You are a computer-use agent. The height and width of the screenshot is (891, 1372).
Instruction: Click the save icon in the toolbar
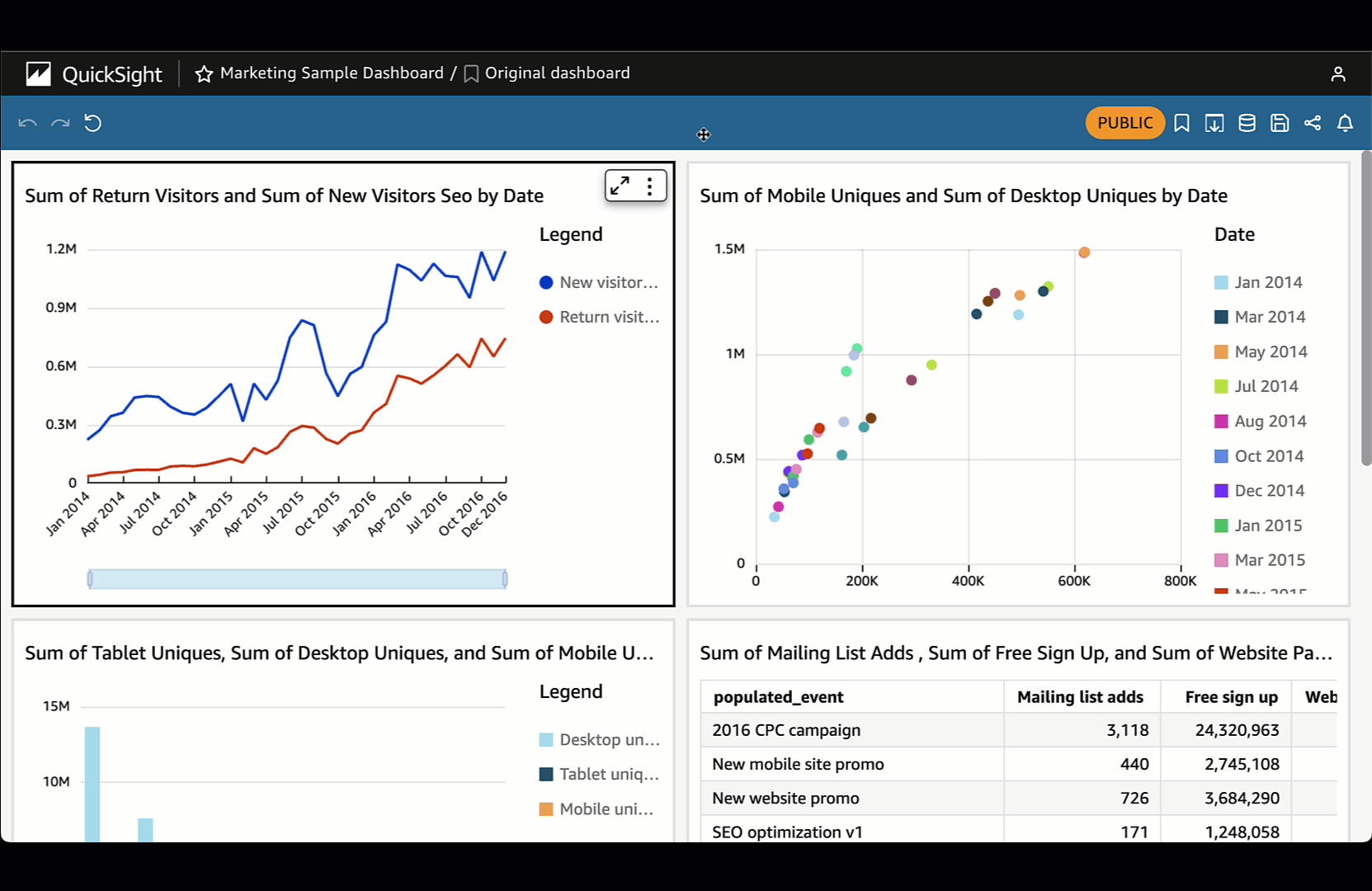tap(1280, 122)
